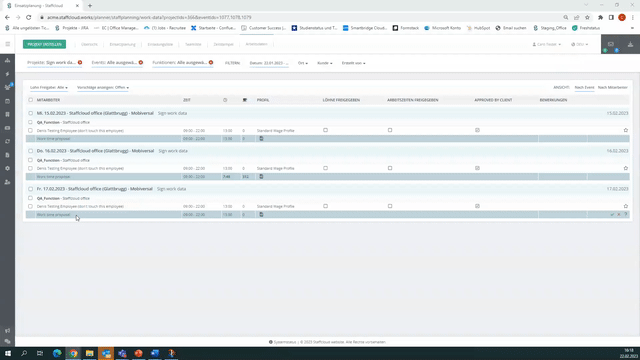640x360 pixels.
Task: Toggle Arbeitszeiten freigegeben for the 16.02.2023 employee
Action: click(390, 168)
